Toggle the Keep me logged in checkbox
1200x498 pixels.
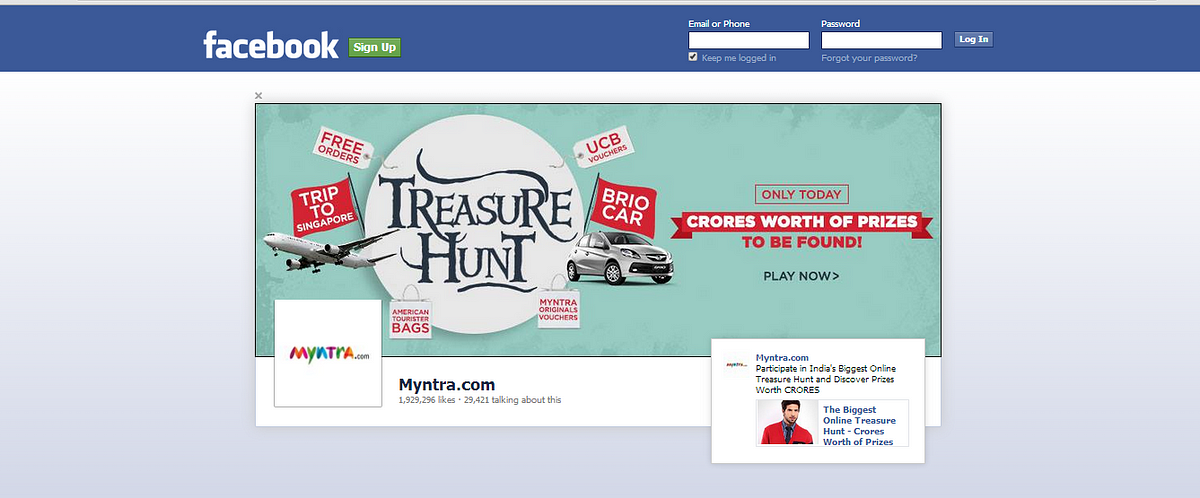coord(693,58)
